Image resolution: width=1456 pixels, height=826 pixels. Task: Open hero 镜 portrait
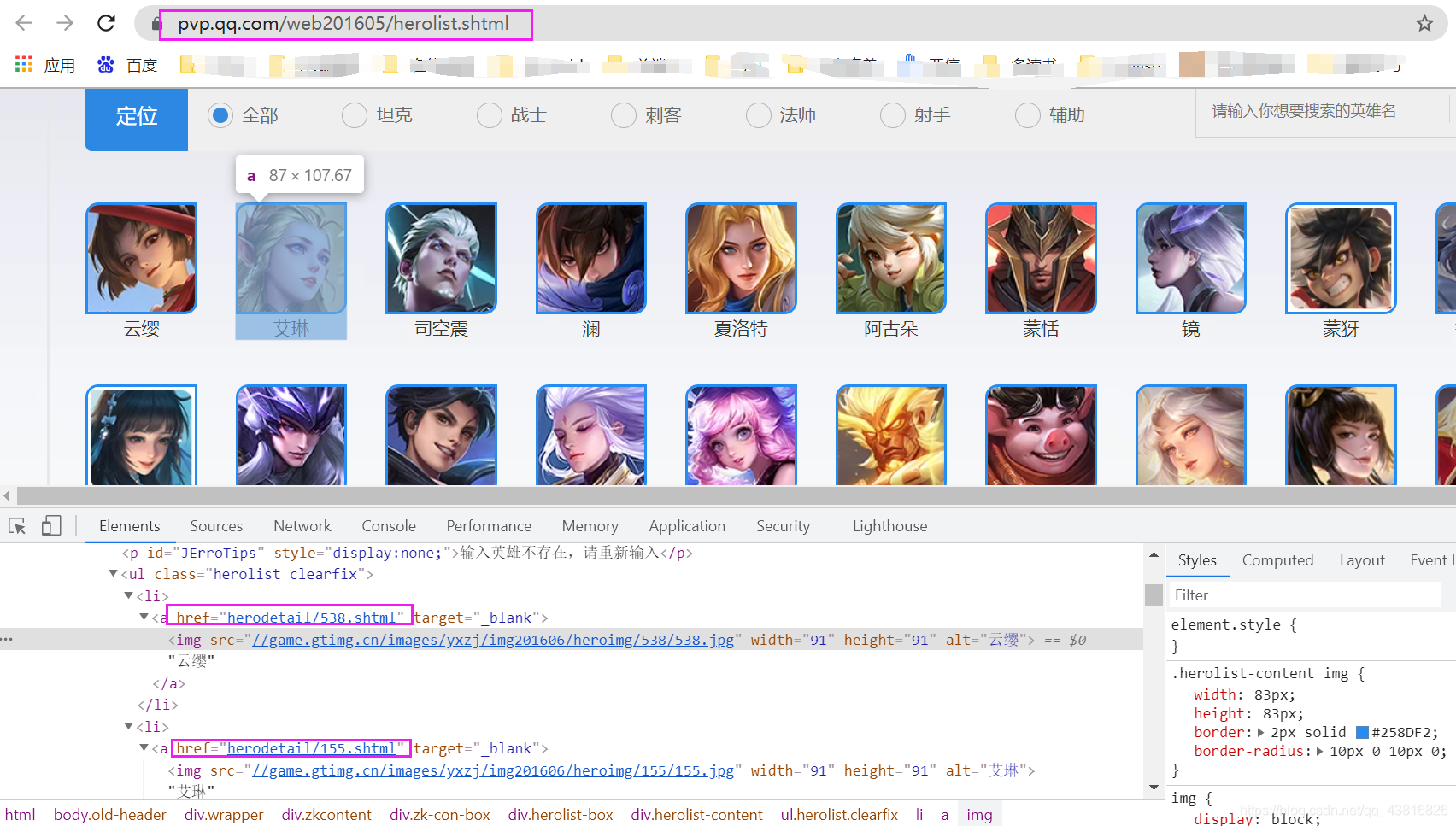[1191, 258]
